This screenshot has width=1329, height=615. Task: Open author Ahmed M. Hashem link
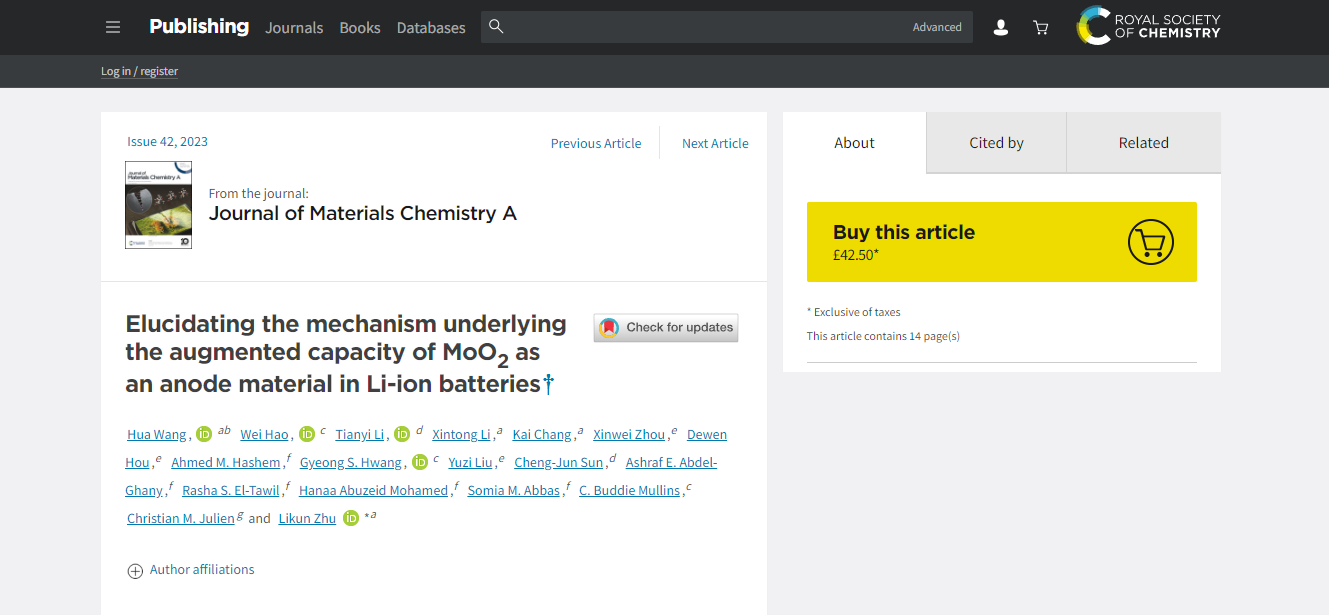[x=226, y=462]
